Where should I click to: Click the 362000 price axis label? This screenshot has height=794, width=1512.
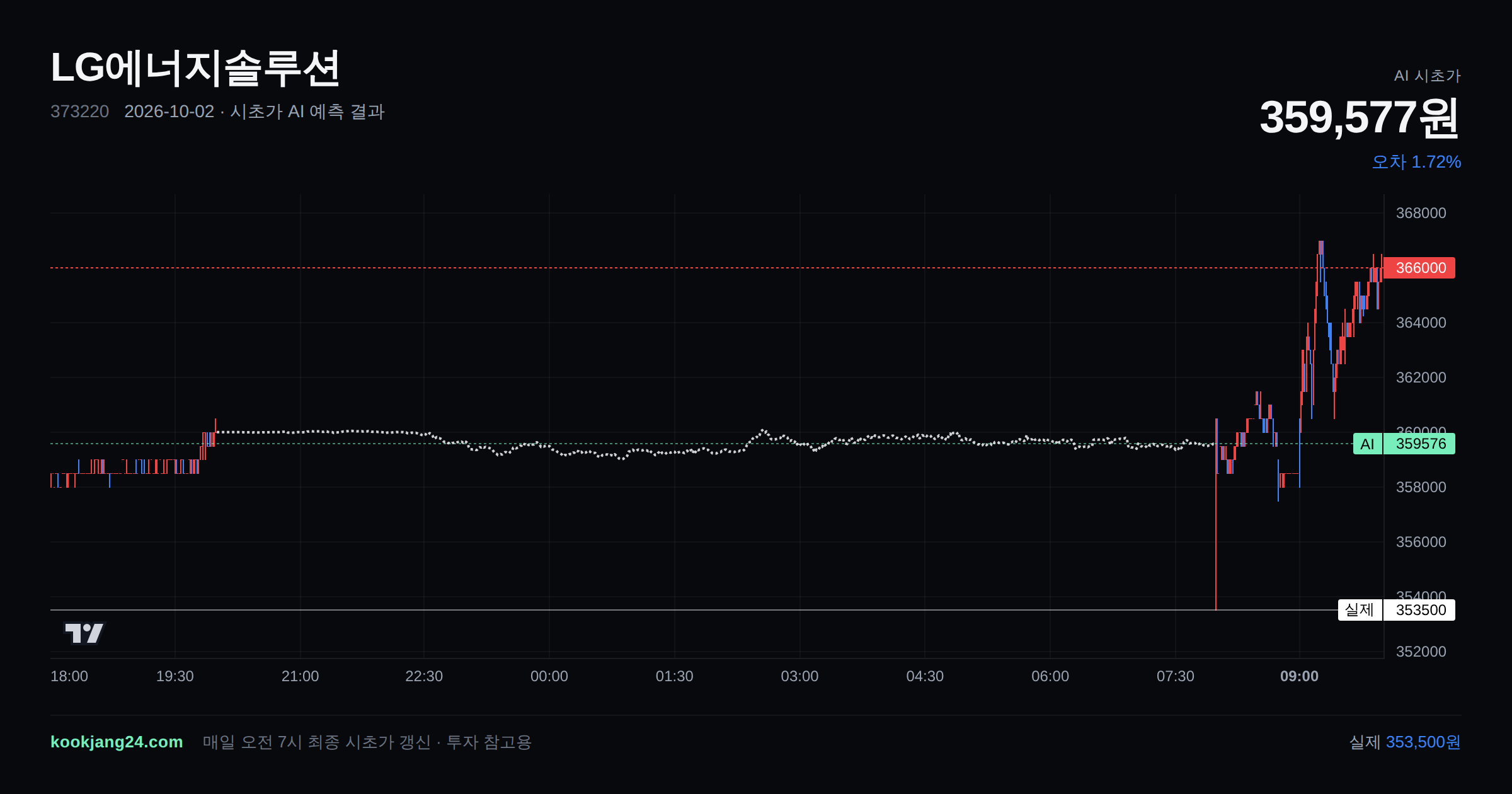1421,377
